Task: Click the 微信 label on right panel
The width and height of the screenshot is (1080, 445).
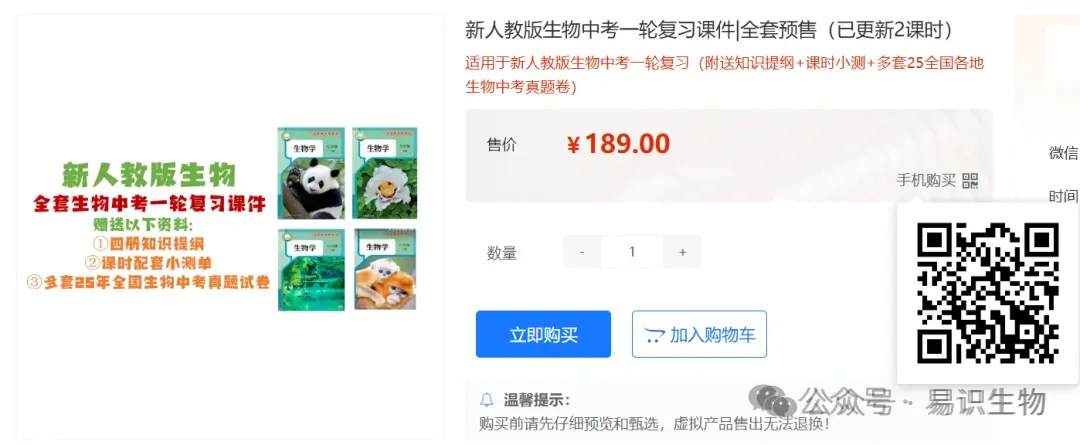Action: tap(1063, 154)
